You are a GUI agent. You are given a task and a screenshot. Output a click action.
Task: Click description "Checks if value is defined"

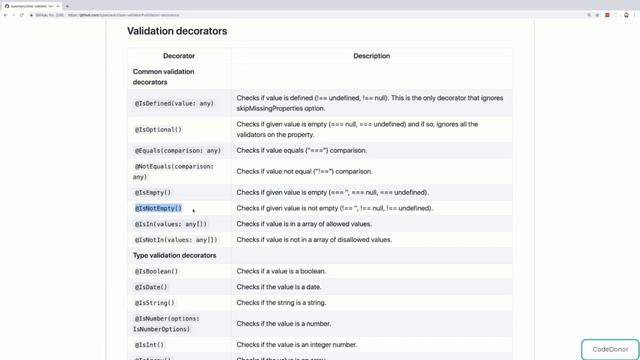point(370,103)
